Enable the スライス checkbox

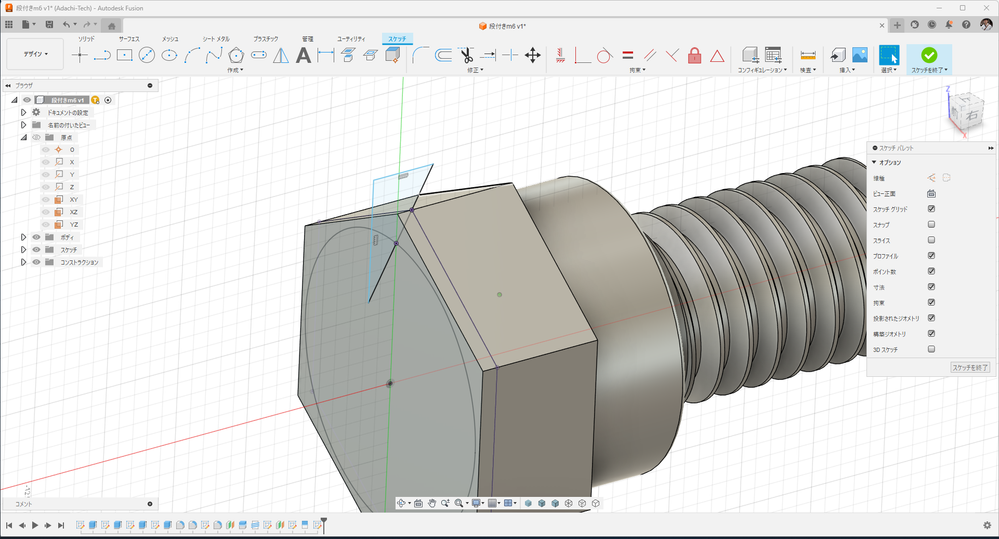(931, 240)
